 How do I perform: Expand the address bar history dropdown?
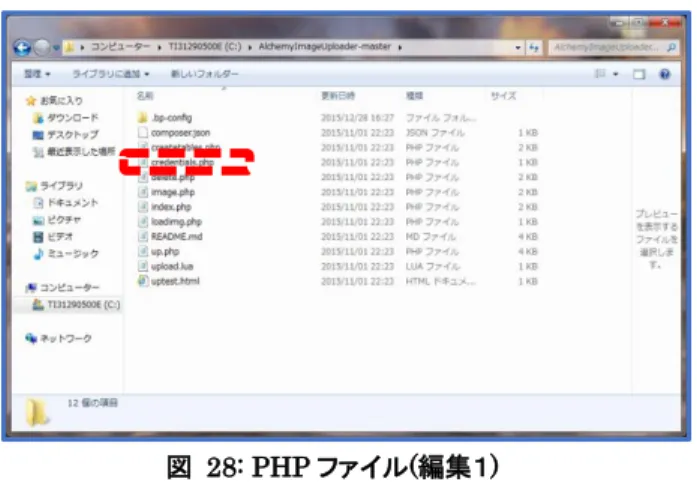pyautogui.click(x=518, y=47)
